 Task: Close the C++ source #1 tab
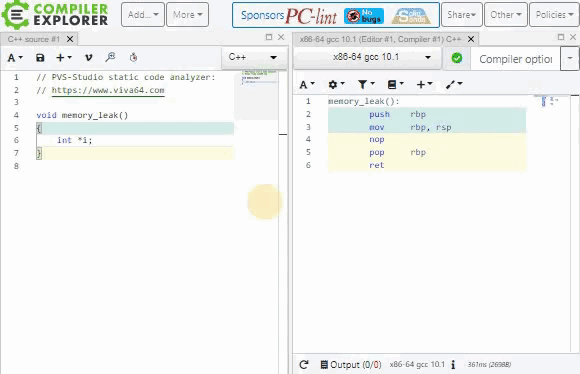(x=70, y=39)
